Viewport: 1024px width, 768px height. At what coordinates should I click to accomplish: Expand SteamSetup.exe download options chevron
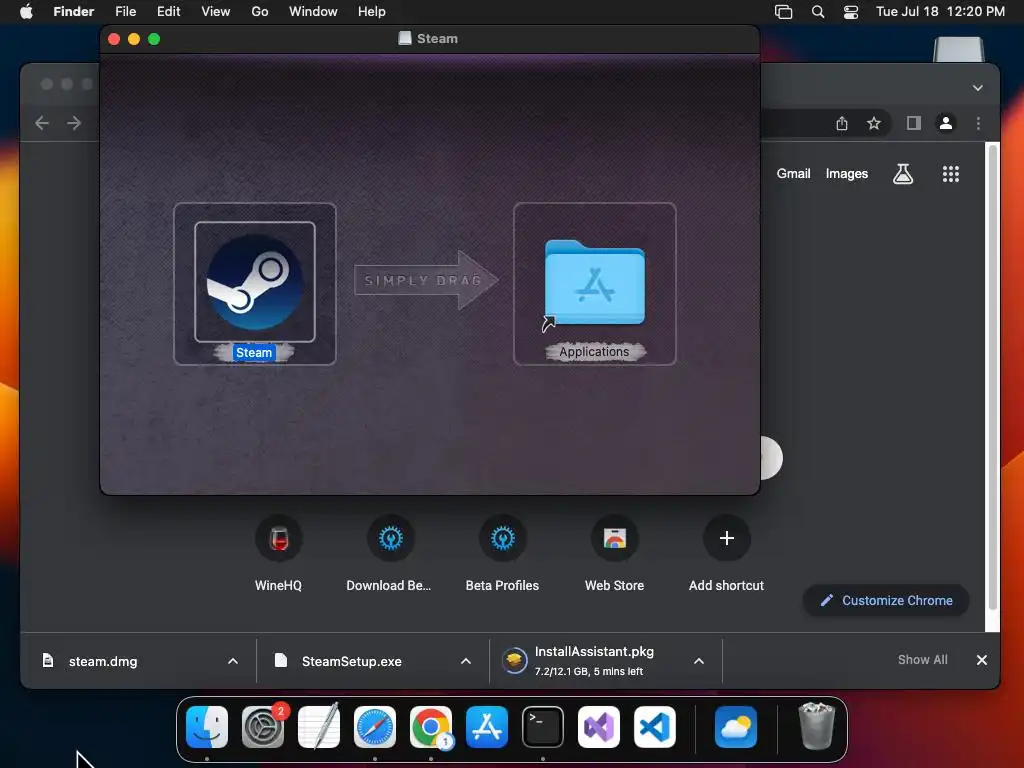[466, 661]
